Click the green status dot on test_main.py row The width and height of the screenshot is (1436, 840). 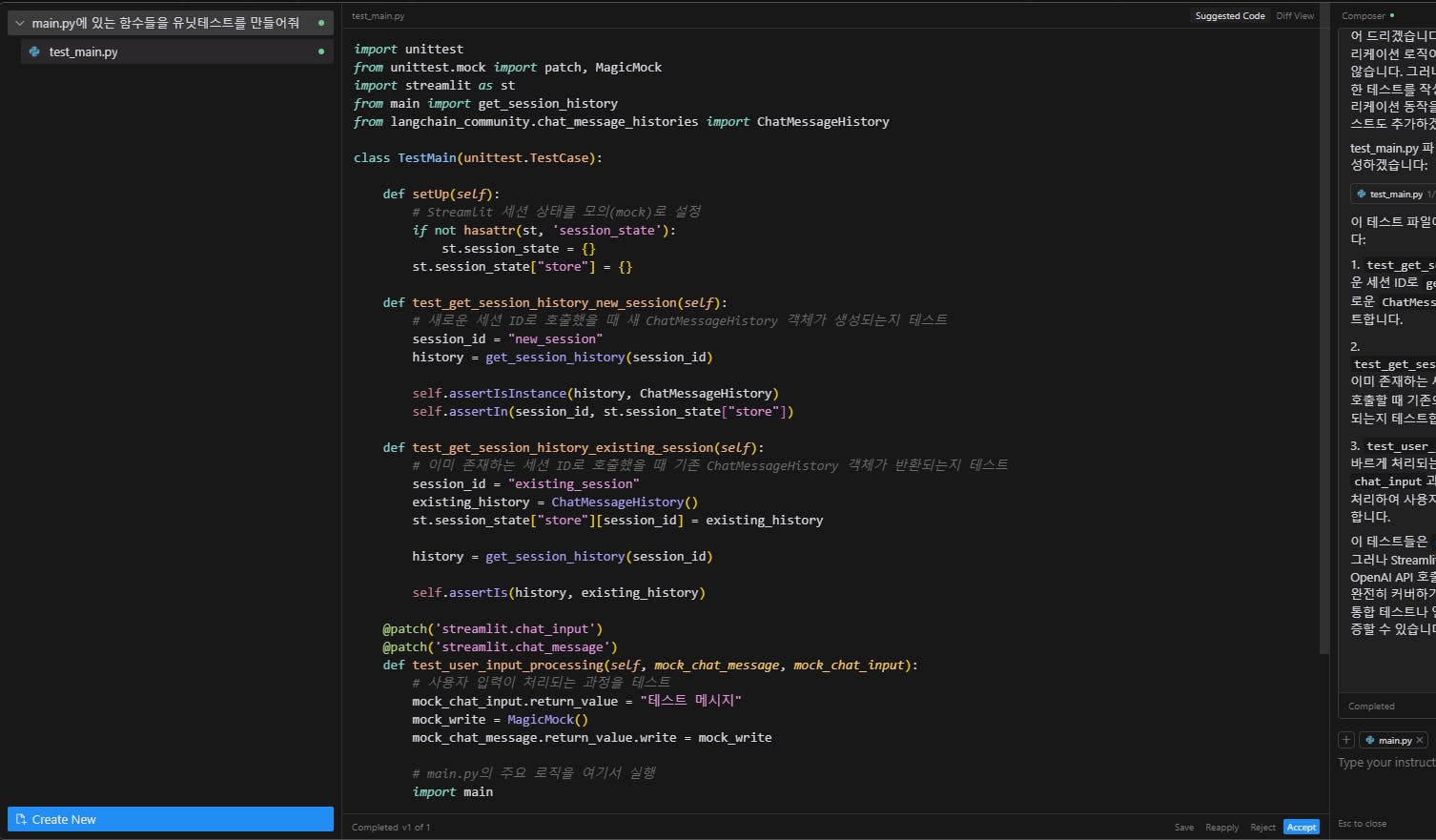coord(320,51)
